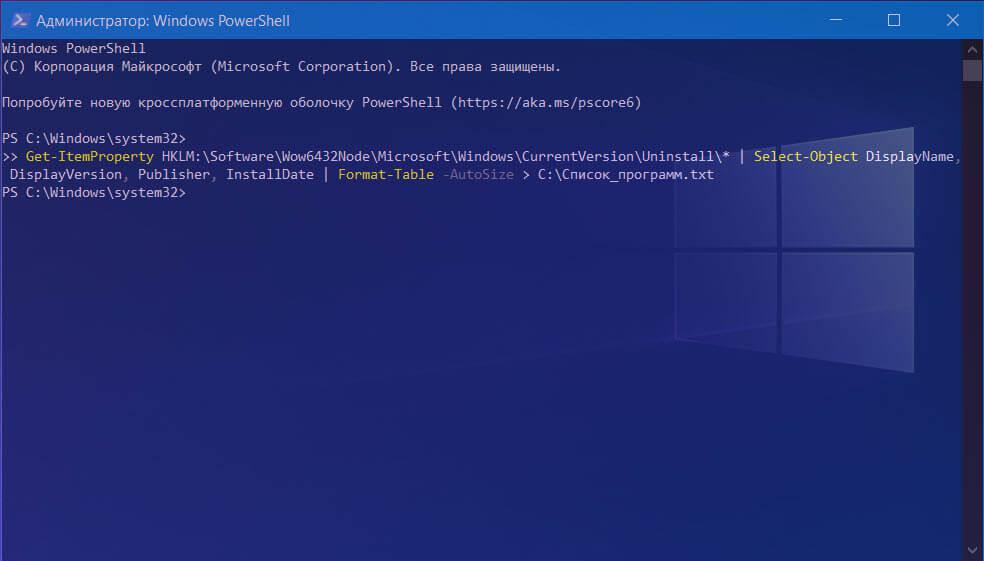Click the 'Format-Table' cmdlet text
This screenshot has height=561, width=984.
386,174
